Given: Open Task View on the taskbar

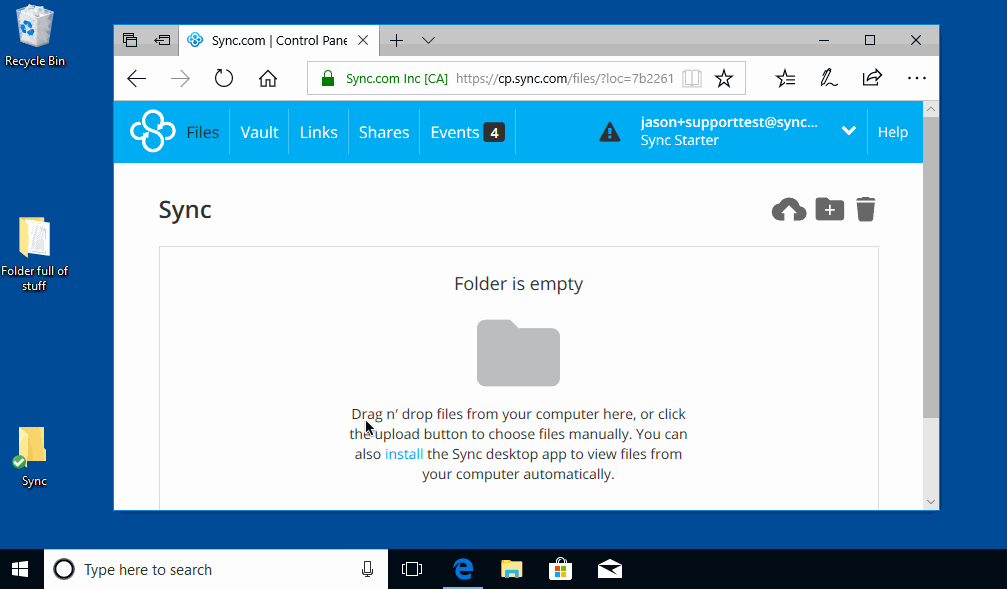Looking at the screenshot, I should 412,569.
